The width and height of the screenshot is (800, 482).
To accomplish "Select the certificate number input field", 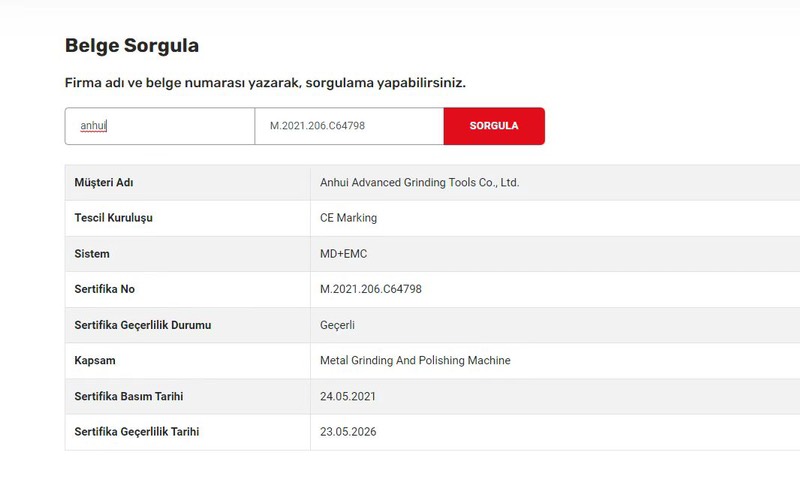I will (x=349, y=126).
